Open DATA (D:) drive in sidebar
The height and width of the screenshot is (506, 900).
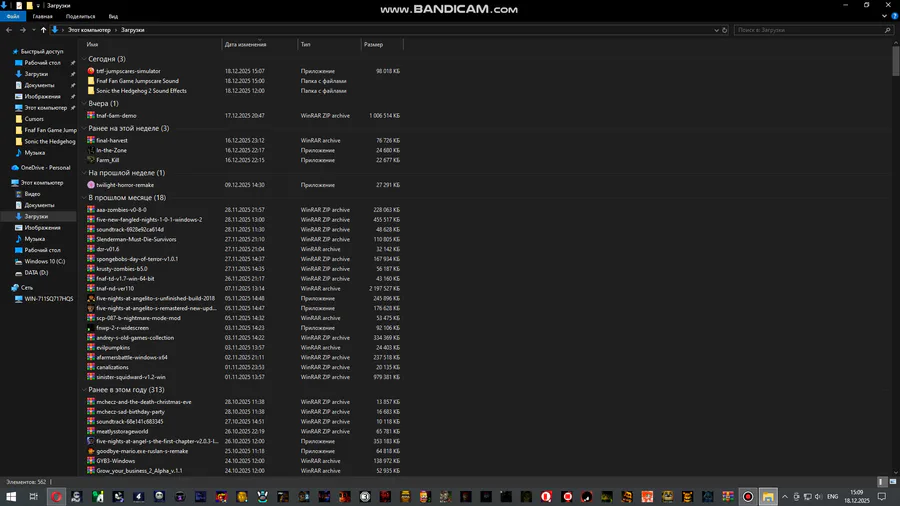36,273
